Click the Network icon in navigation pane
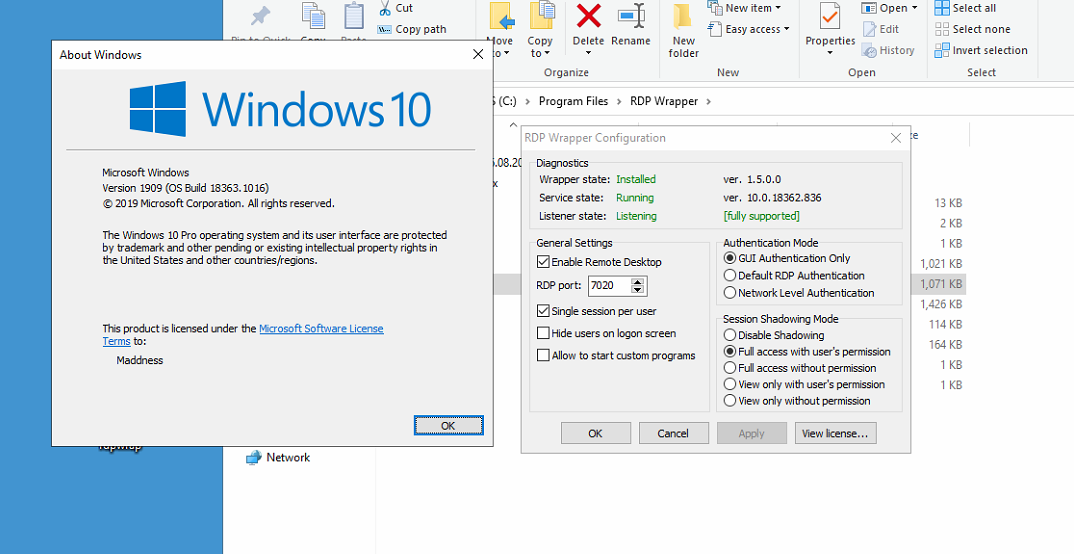The width and height of the screenshot is (1074, 554). 253,457
